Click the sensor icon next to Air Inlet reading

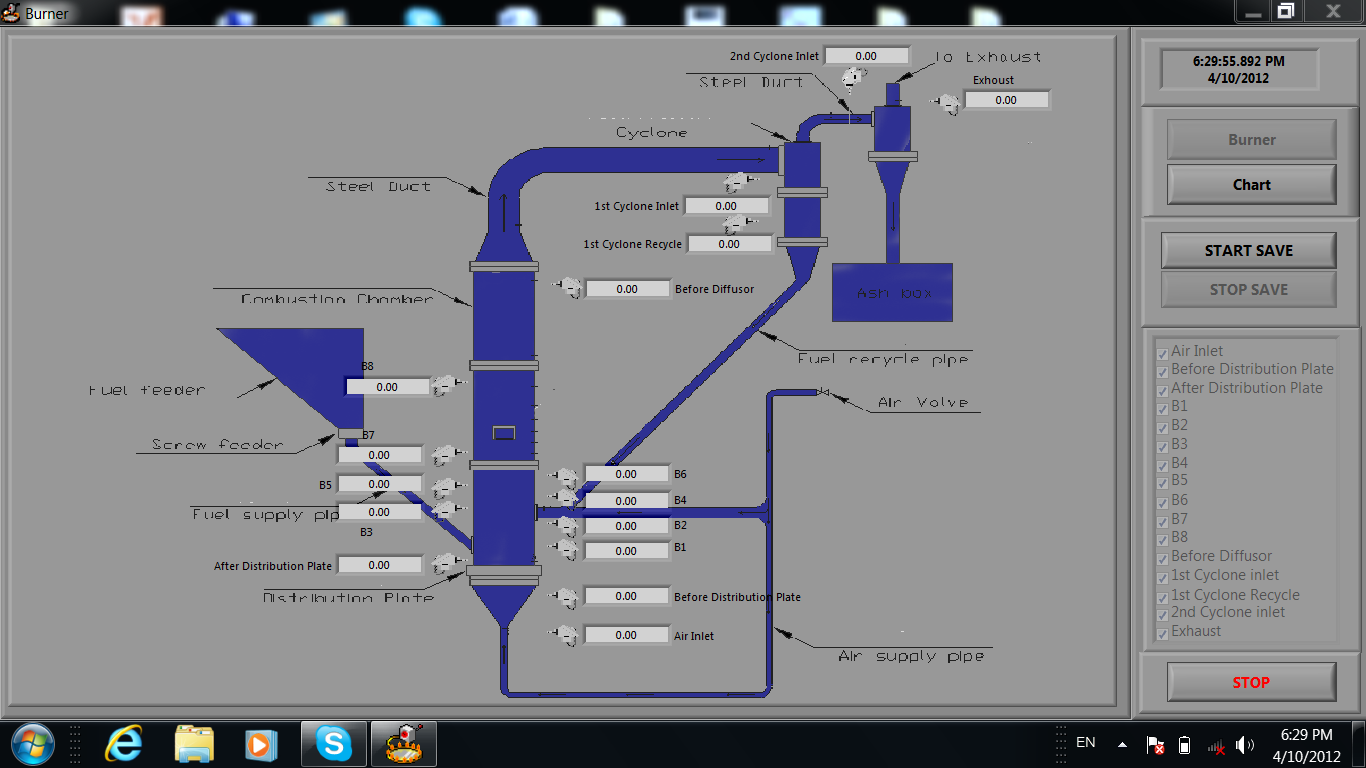pyautogui.click(x=565, y=635)
